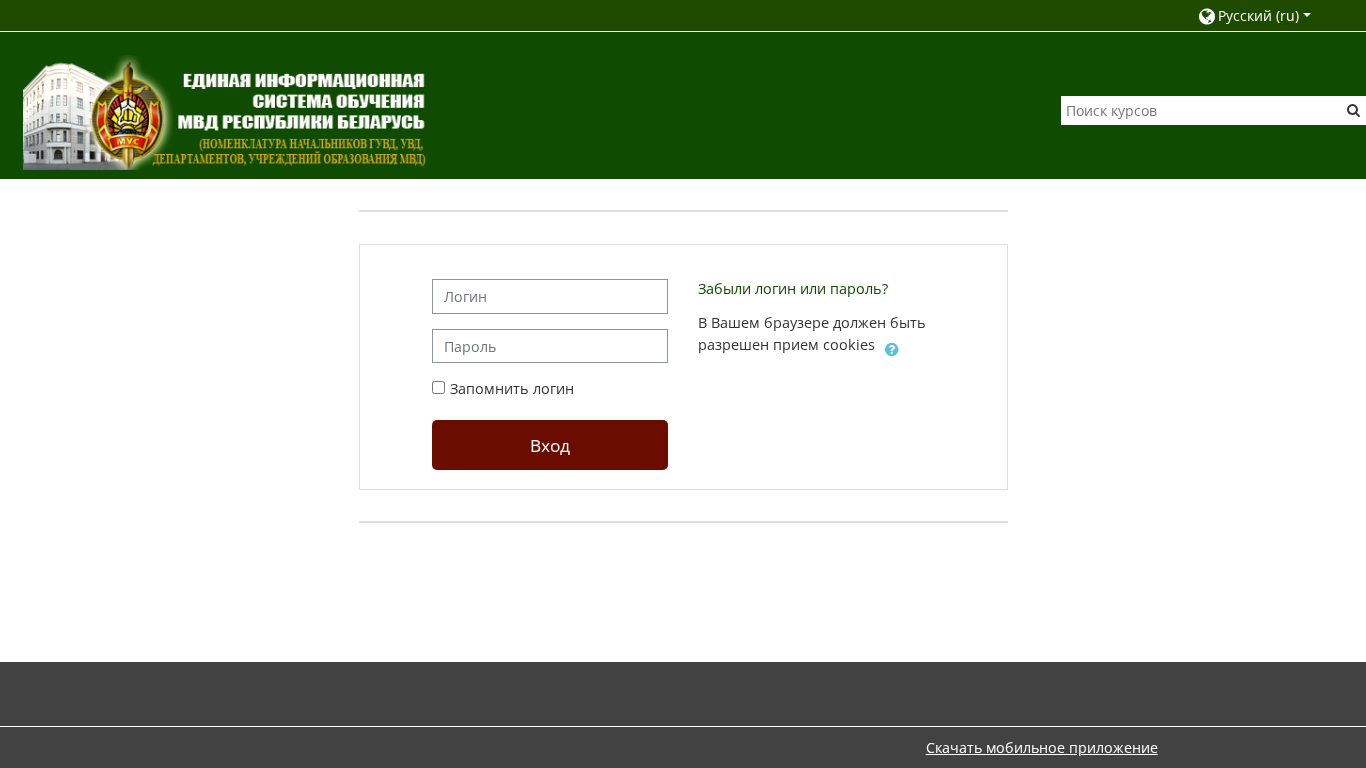Click the building picture in the site logo
This screenshot has width=1366, height=768.
[57, 116]
